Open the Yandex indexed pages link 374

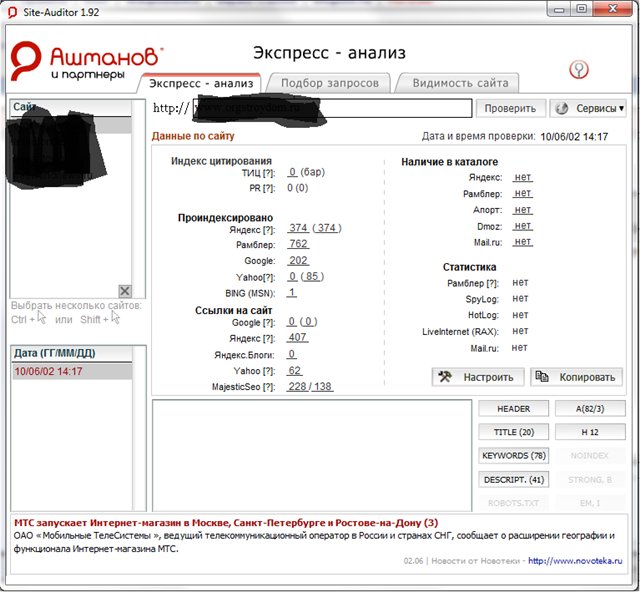[298, 229]
